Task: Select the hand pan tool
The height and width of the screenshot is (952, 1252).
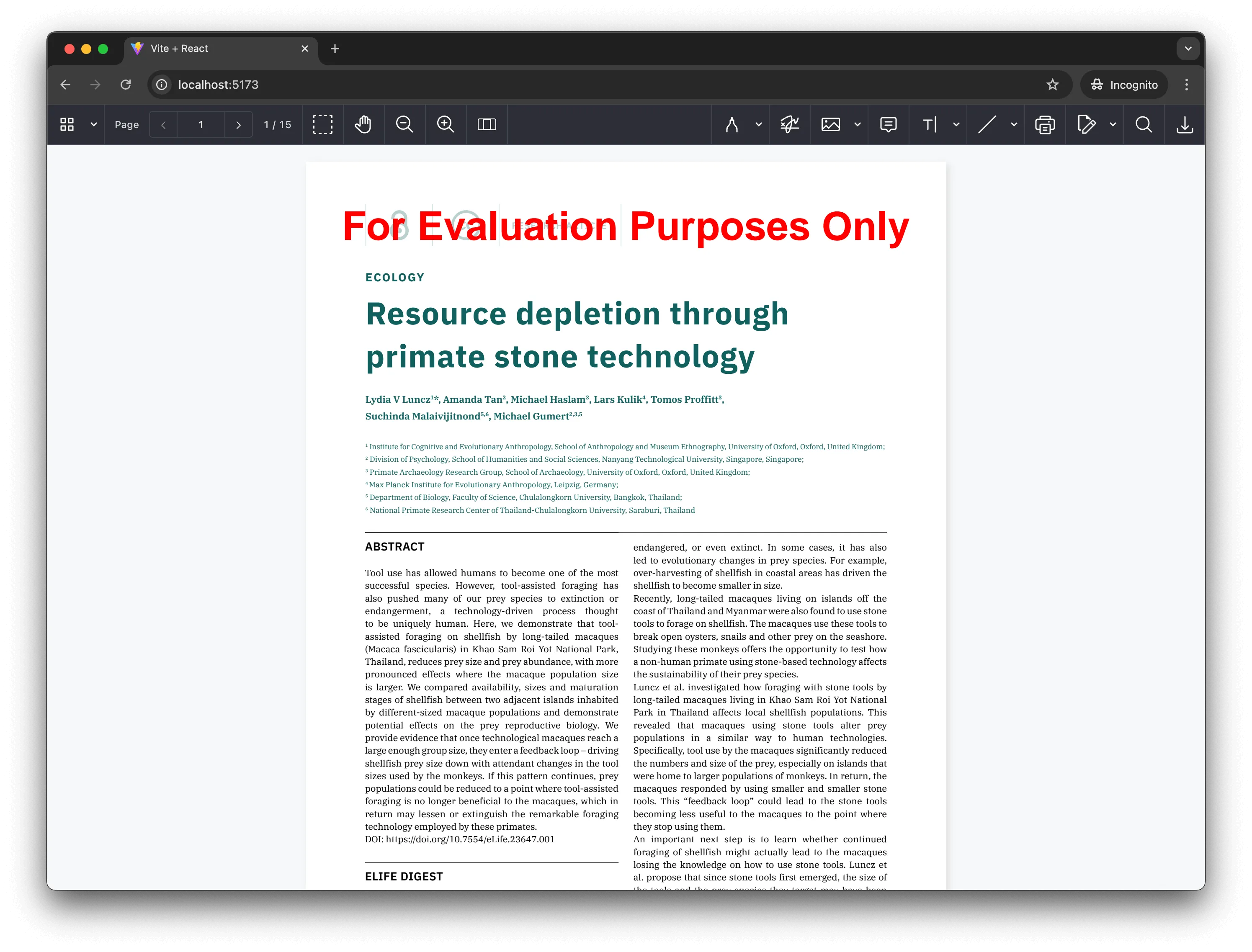Action: tap(363, 124)
